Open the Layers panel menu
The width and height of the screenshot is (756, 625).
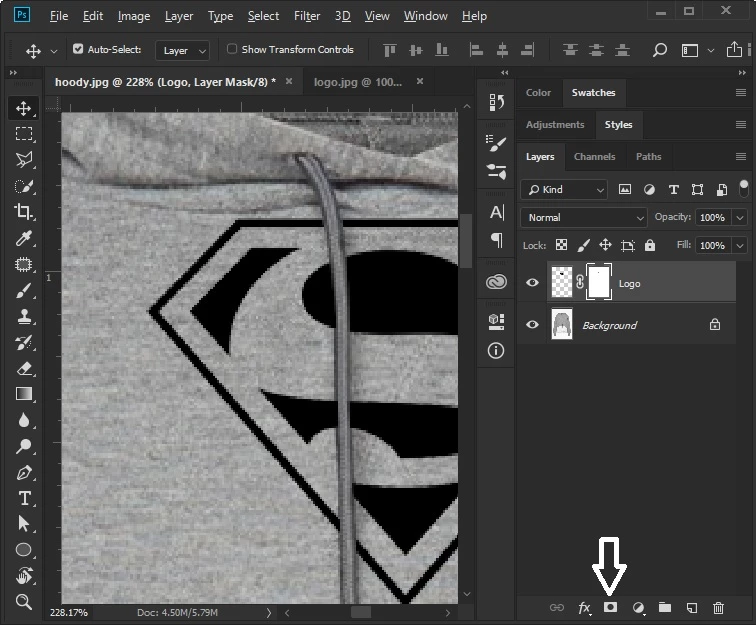[x=741, y=157]
